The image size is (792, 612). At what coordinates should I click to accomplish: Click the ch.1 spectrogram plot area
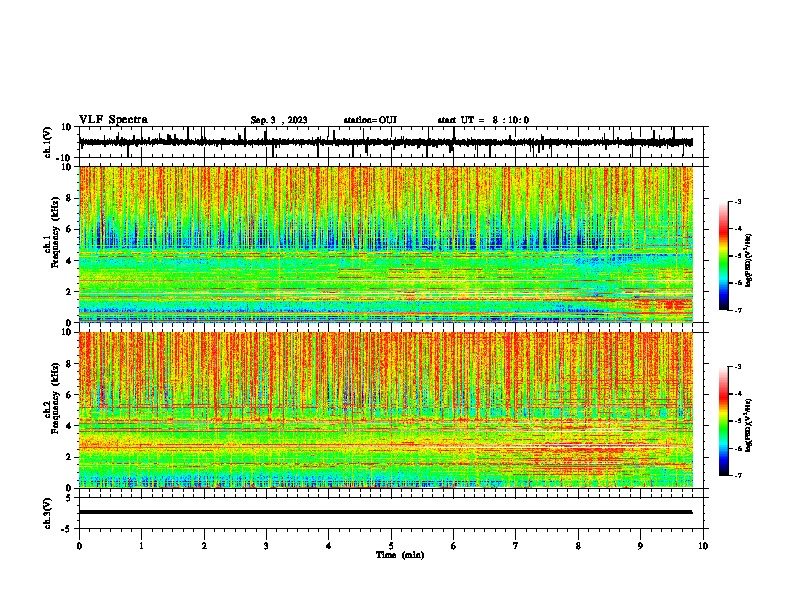click(386, 244)
